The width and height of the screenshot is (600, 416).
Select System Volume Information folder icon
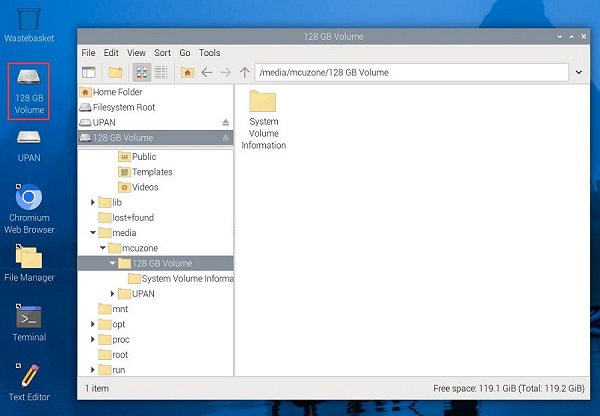point(263,120)
